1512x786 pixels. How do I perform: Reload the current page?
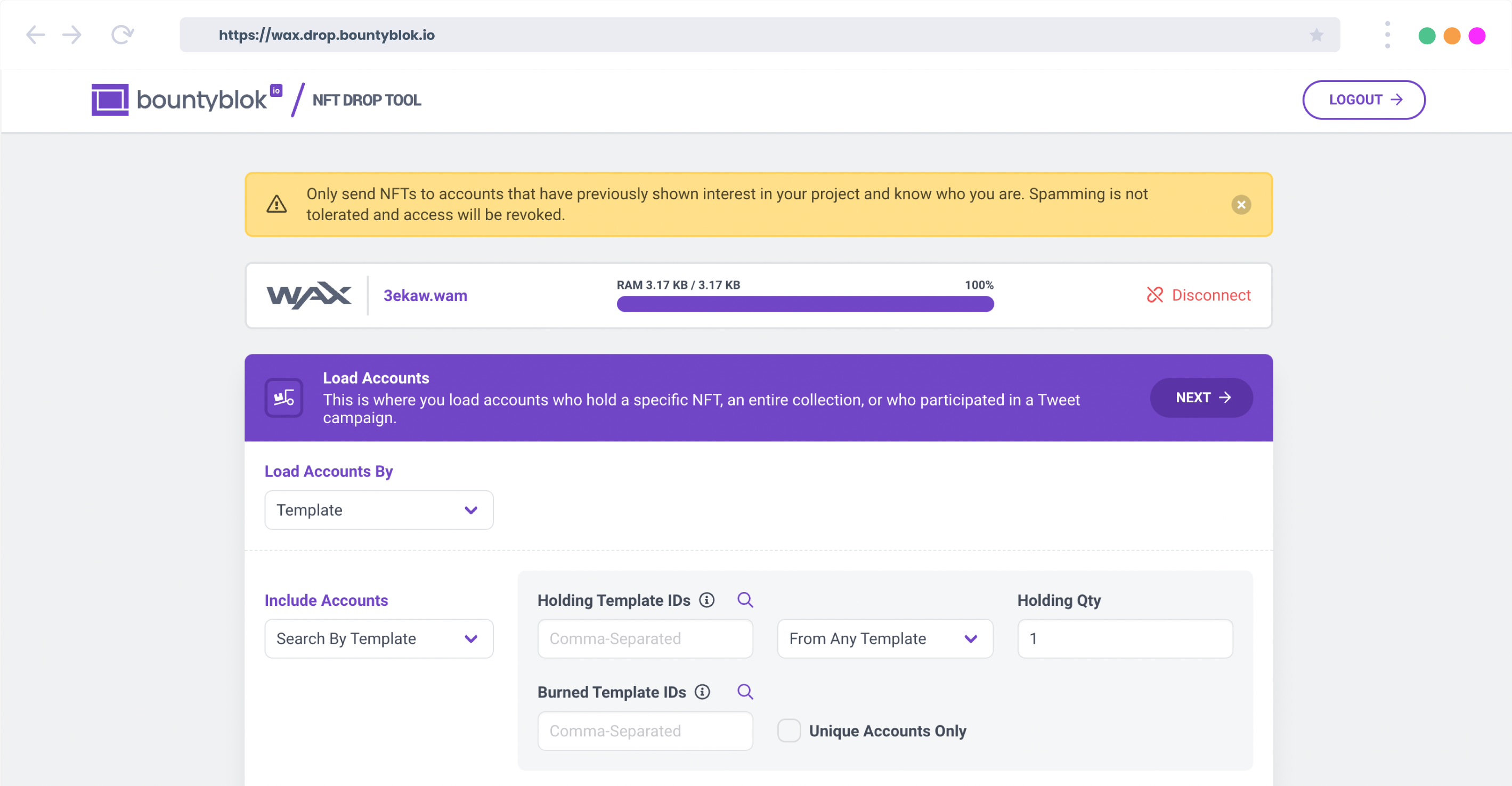click(121, 35)
